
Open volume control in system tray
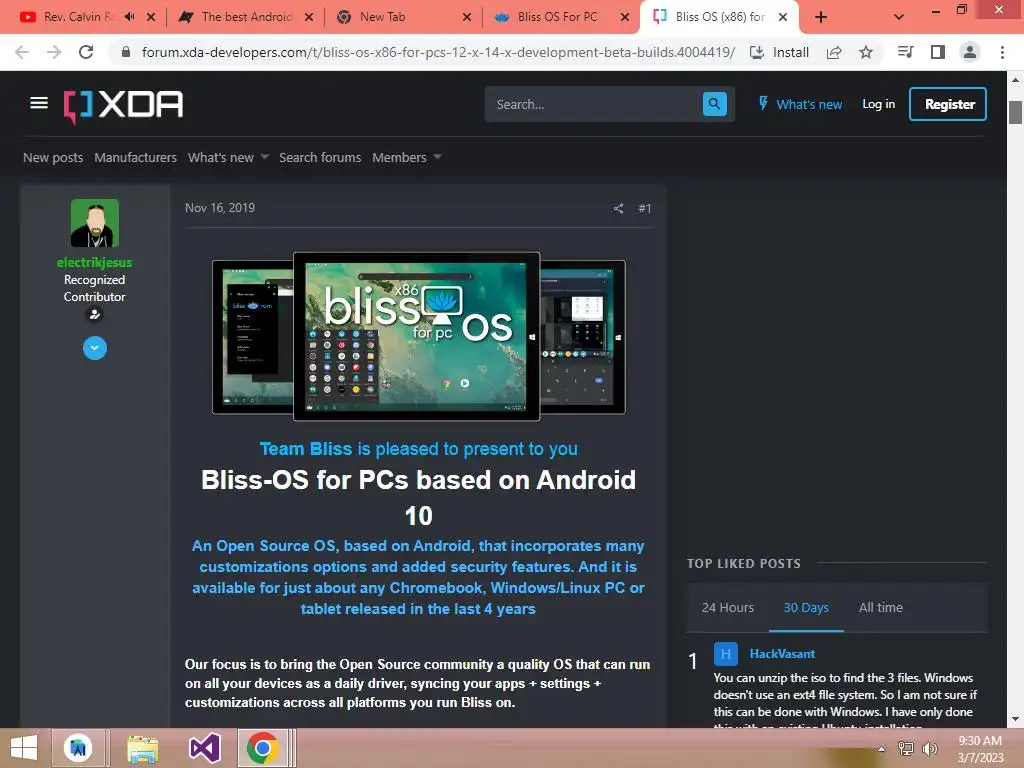pos(929,748)
